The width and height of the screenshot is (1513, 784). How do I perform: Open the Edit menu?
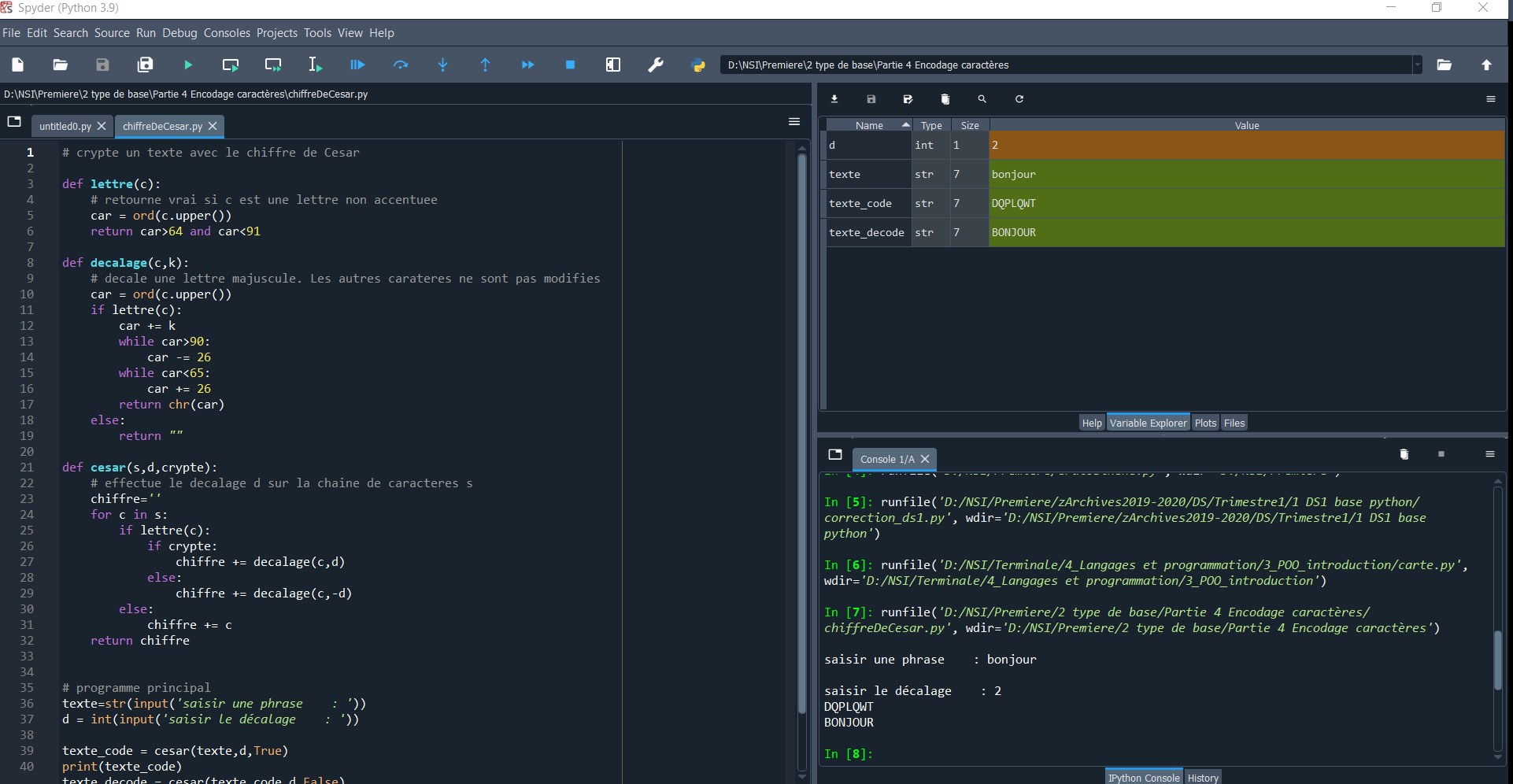[x=37, y=33]
